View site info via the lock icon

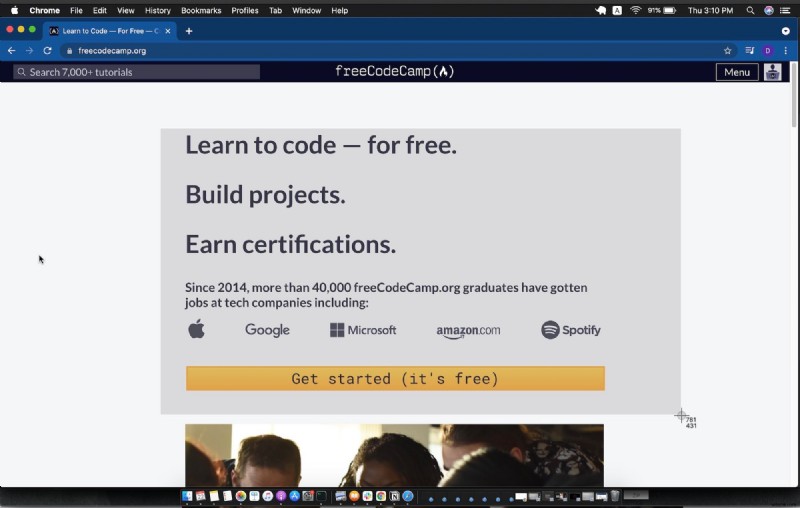pyautogui.click(x=69, y=50)
